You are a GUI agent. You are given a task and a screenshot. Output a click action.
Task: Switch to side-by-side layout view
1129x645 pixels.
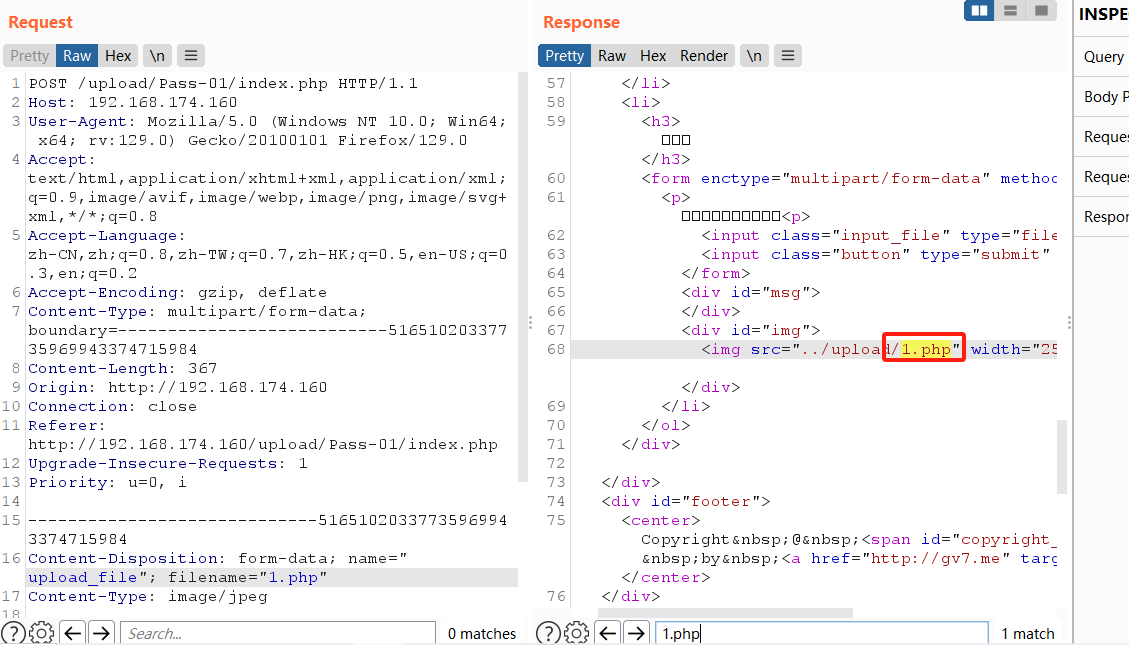979,11
